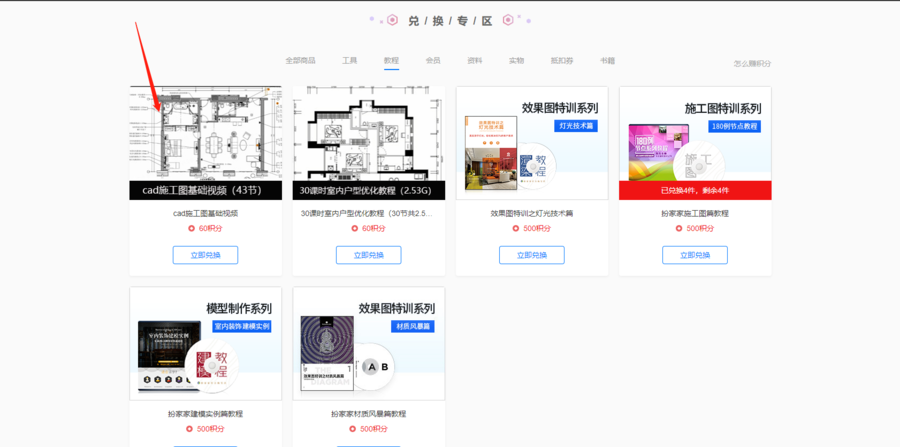Open the 实物 category tab
This screenshot has height=447, width=900.
516,60
